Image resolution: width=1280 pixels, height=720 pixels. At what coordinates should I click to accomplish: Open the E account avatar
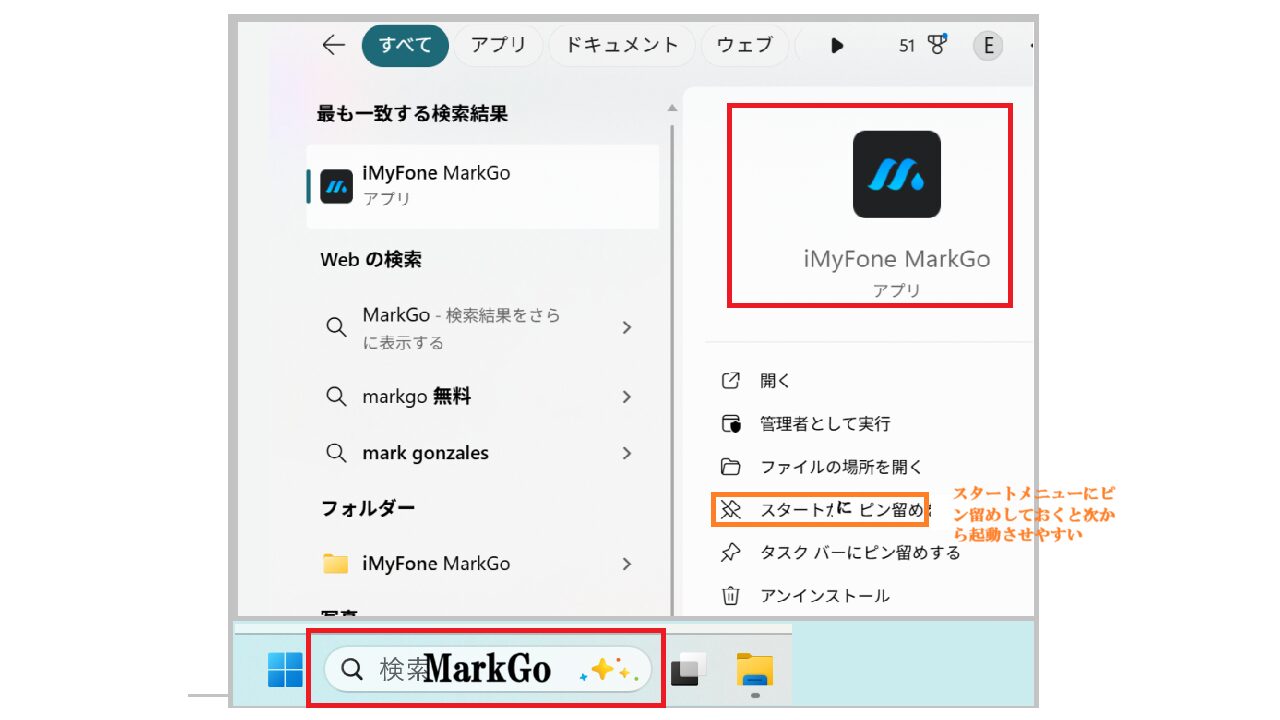point(988,45)
